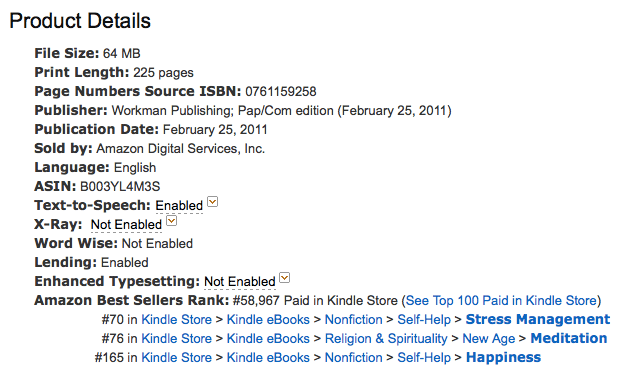Open Kindle eBooks link in #70 row
This screenshot has height=377, width=639.
[x=268, y=320]
